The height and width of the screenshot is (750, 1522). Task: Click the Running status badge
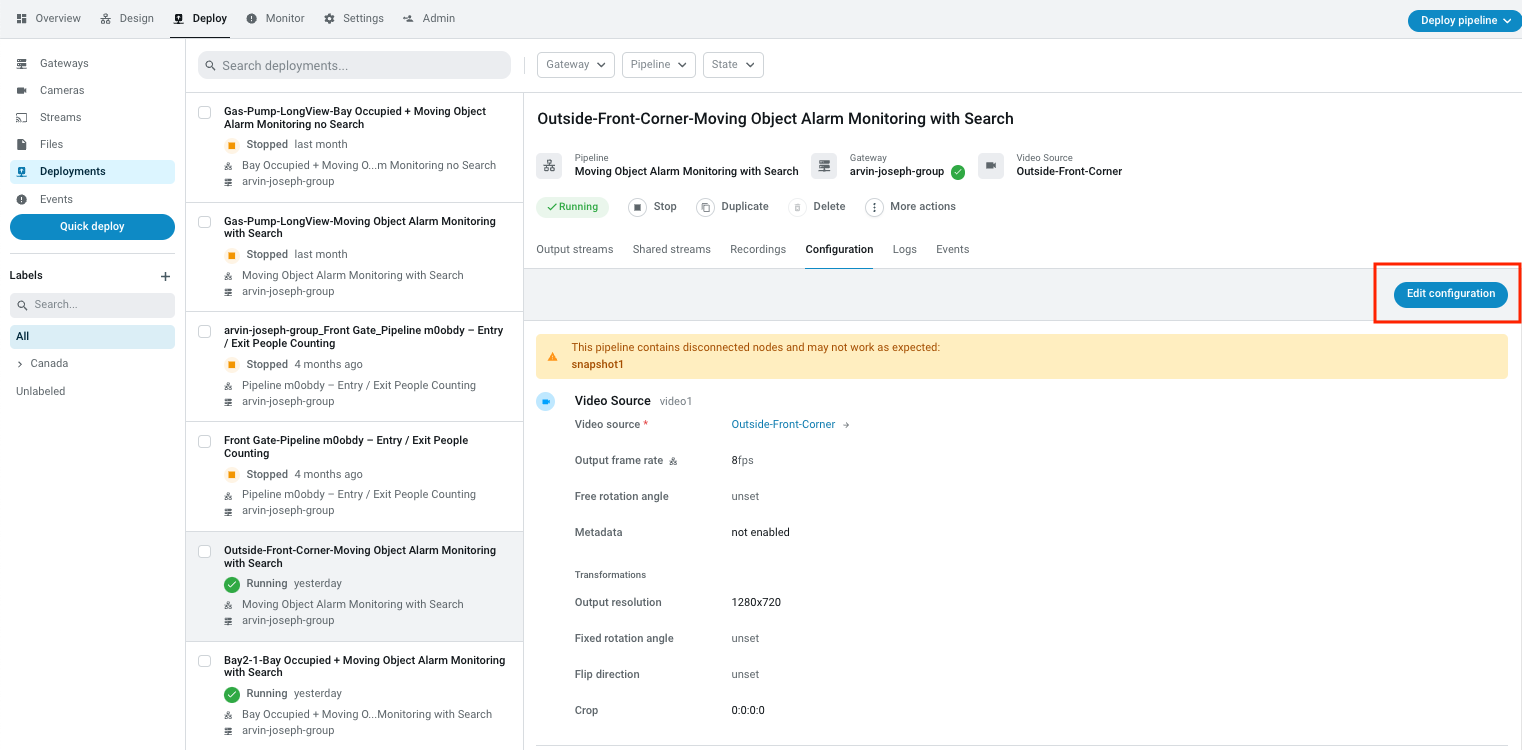click(572, 207)
